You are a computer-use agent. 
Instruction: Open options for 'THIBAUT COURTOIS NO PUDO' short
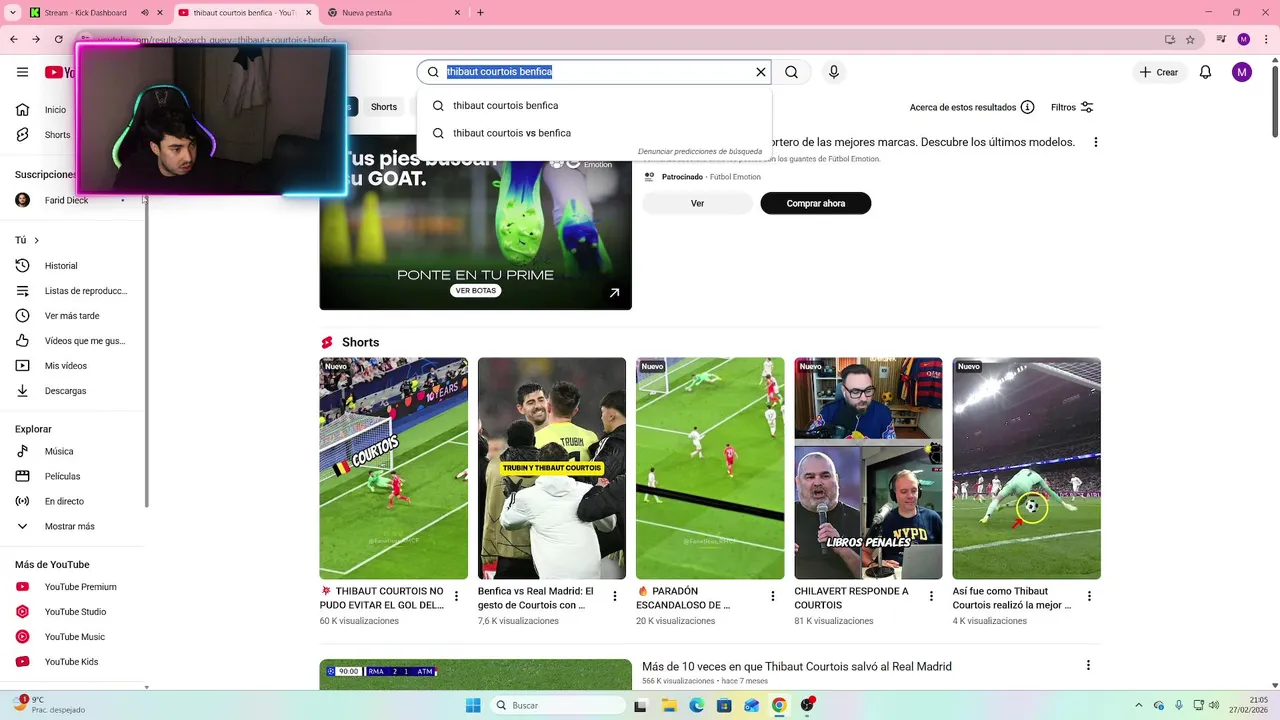pos(456,596)
